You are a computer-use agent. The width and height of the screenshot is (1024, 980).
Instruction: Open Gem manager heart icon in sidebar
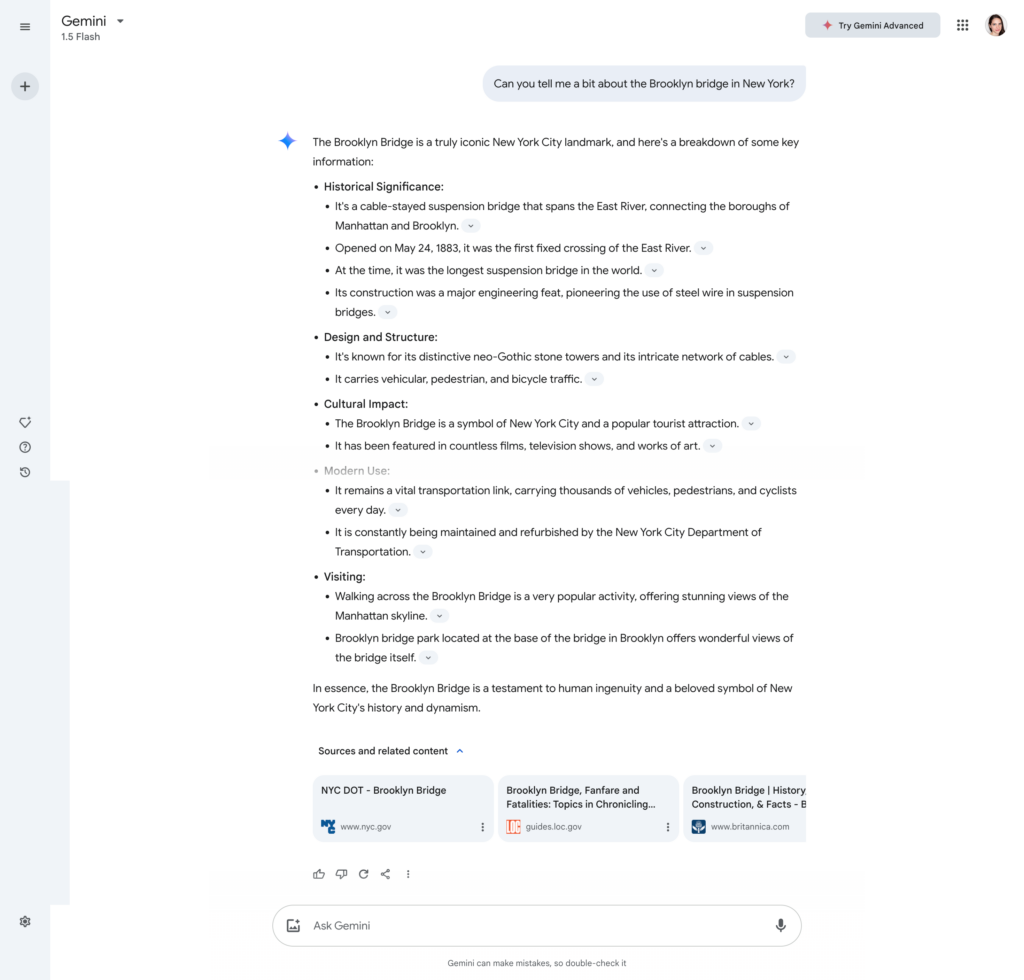pyautogui.click(x=25, y=422)
